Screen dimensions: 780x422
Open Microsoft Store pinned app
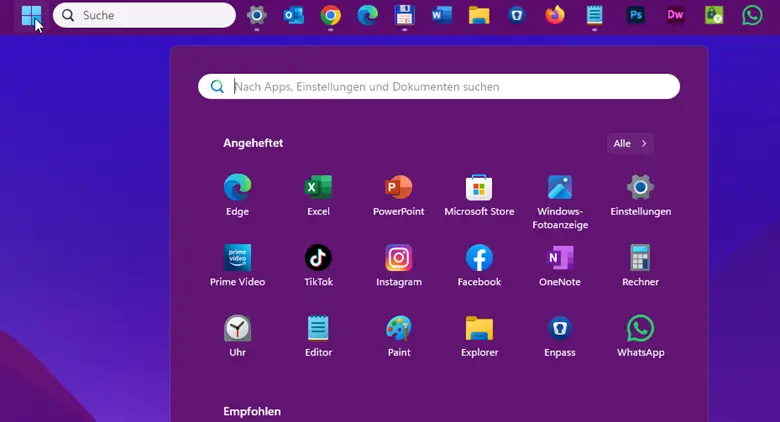coord(479,195)
